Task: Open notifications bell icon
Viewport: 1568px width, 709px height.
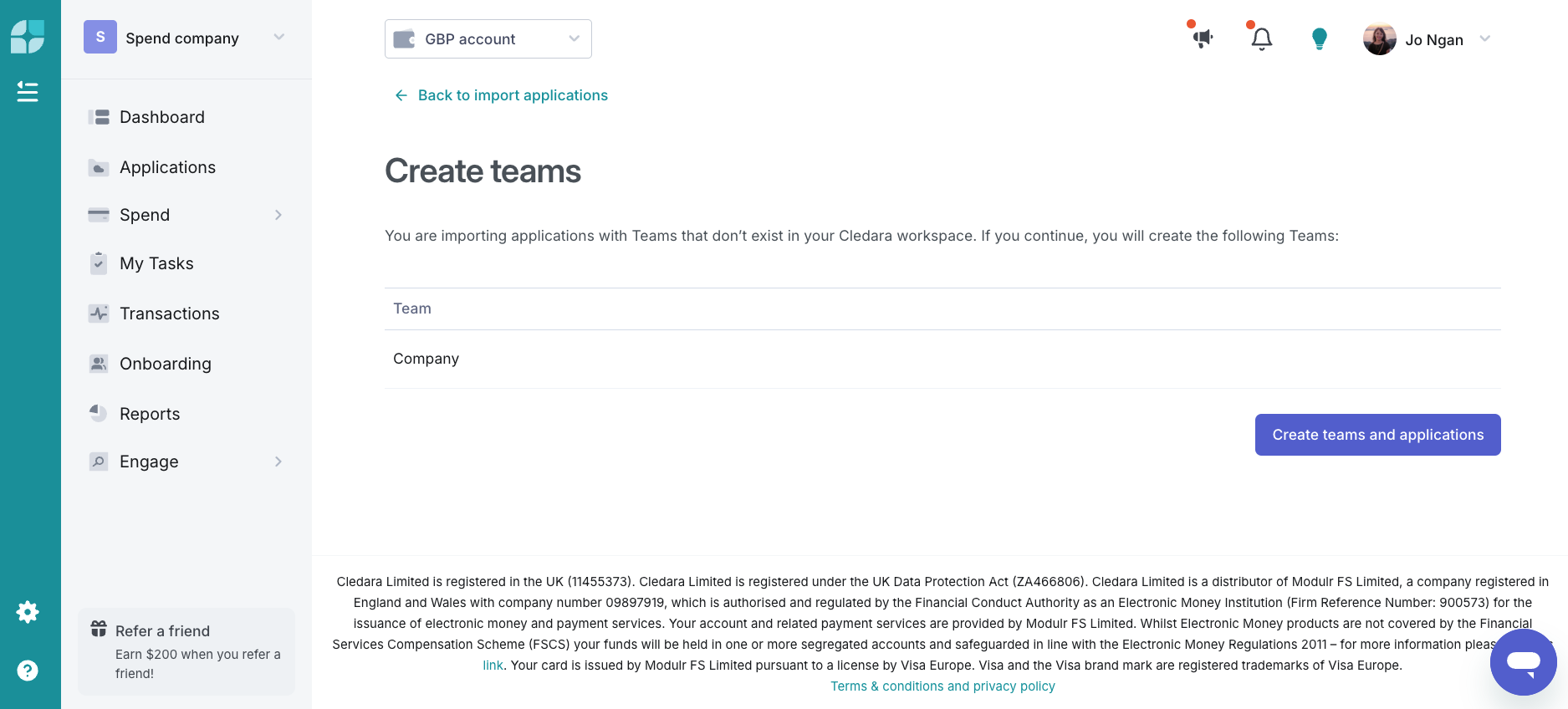Action: [x=1261, y=38]
